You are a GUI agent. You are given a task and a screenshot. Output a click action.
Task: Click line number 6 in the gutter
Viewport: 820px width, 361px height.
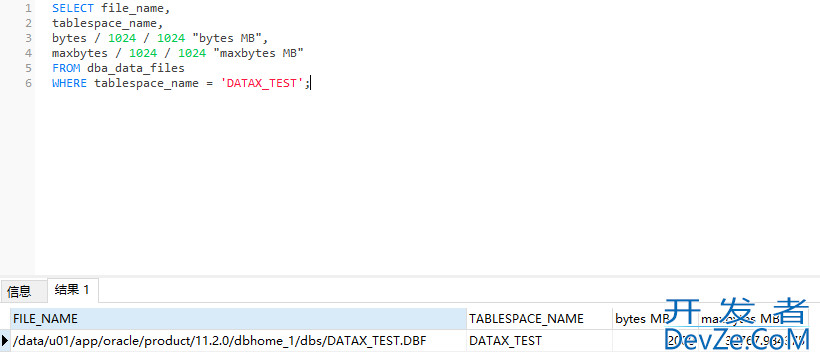28,83
